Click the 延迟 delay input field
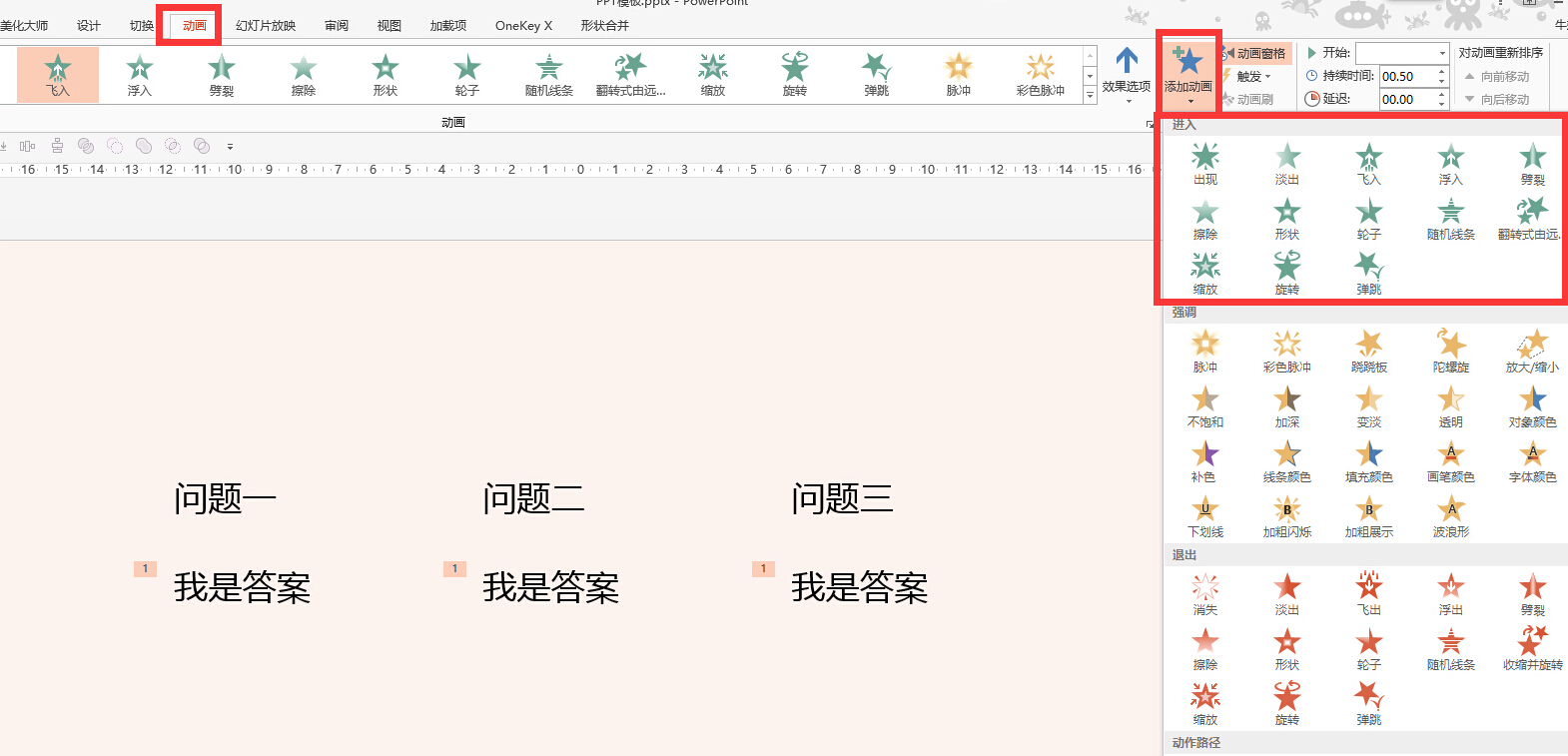Screen dimensions: 1568x756 (1407, 99)
